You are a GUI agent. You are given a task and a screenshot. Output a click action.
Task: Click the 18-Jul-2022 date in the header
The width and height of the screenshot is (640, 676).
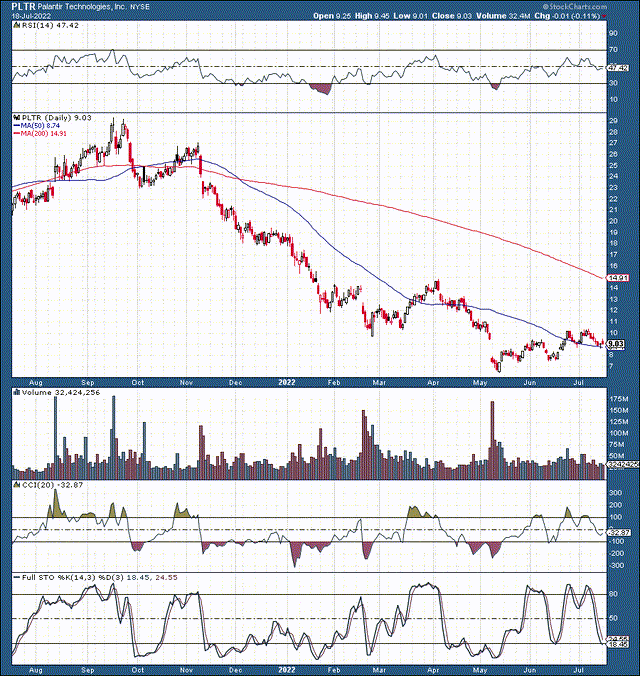click(31, 16)
